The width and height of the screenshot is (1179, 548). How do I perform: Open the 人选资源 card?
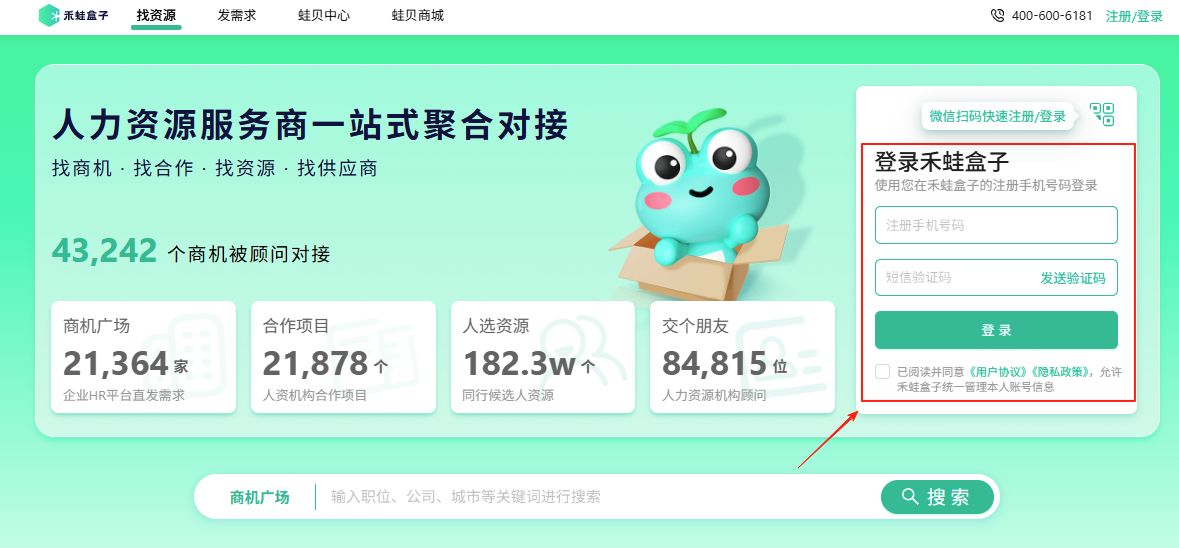coord(543,357)
